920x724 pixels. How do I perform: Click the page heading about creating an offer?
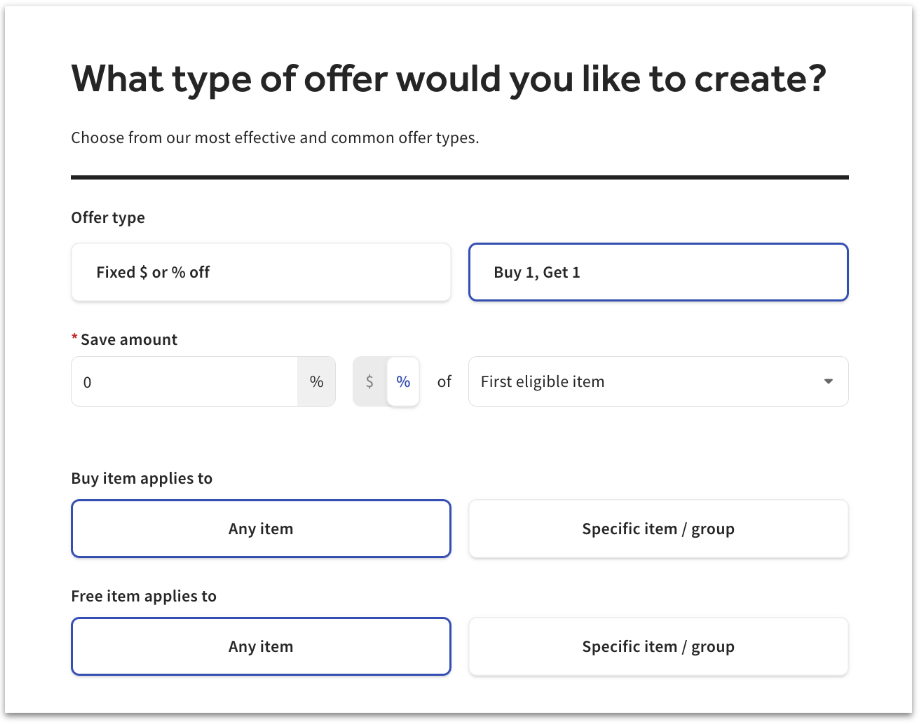[x=448, y=78]
